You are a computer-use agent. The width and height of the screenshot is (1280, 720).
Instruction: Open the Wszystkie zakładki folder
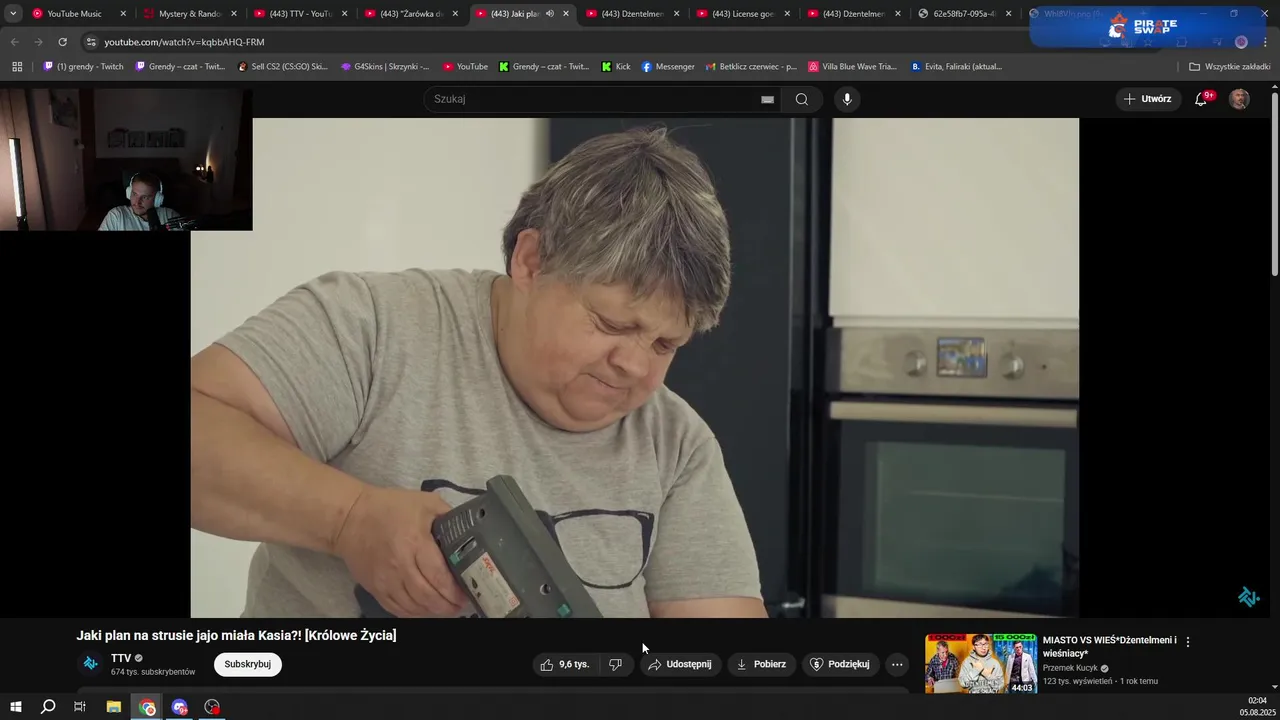point(1229,67)
